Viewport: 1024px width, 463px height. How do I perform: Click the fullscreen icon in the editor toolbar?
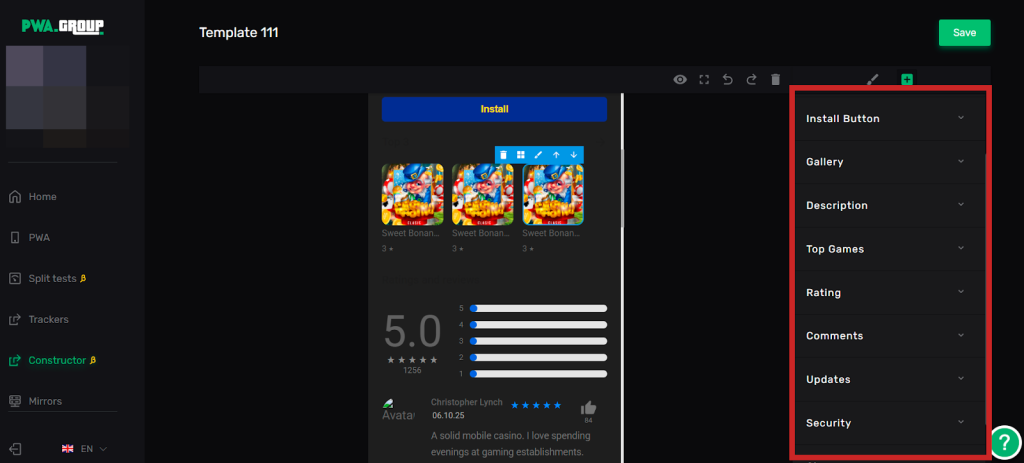pyautogui.click(x=704, y=80)
